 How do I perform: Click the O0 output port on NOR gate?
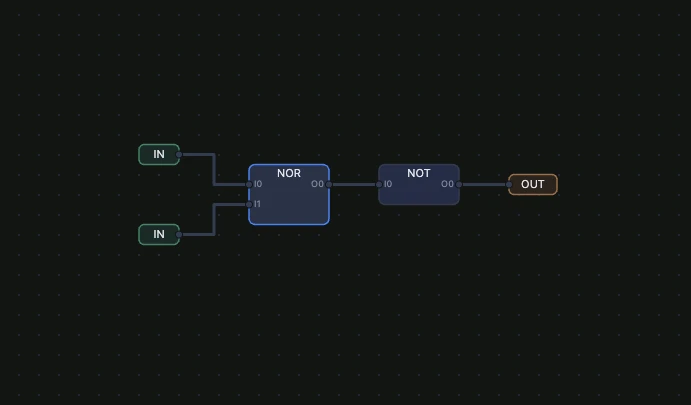(329, 184)
